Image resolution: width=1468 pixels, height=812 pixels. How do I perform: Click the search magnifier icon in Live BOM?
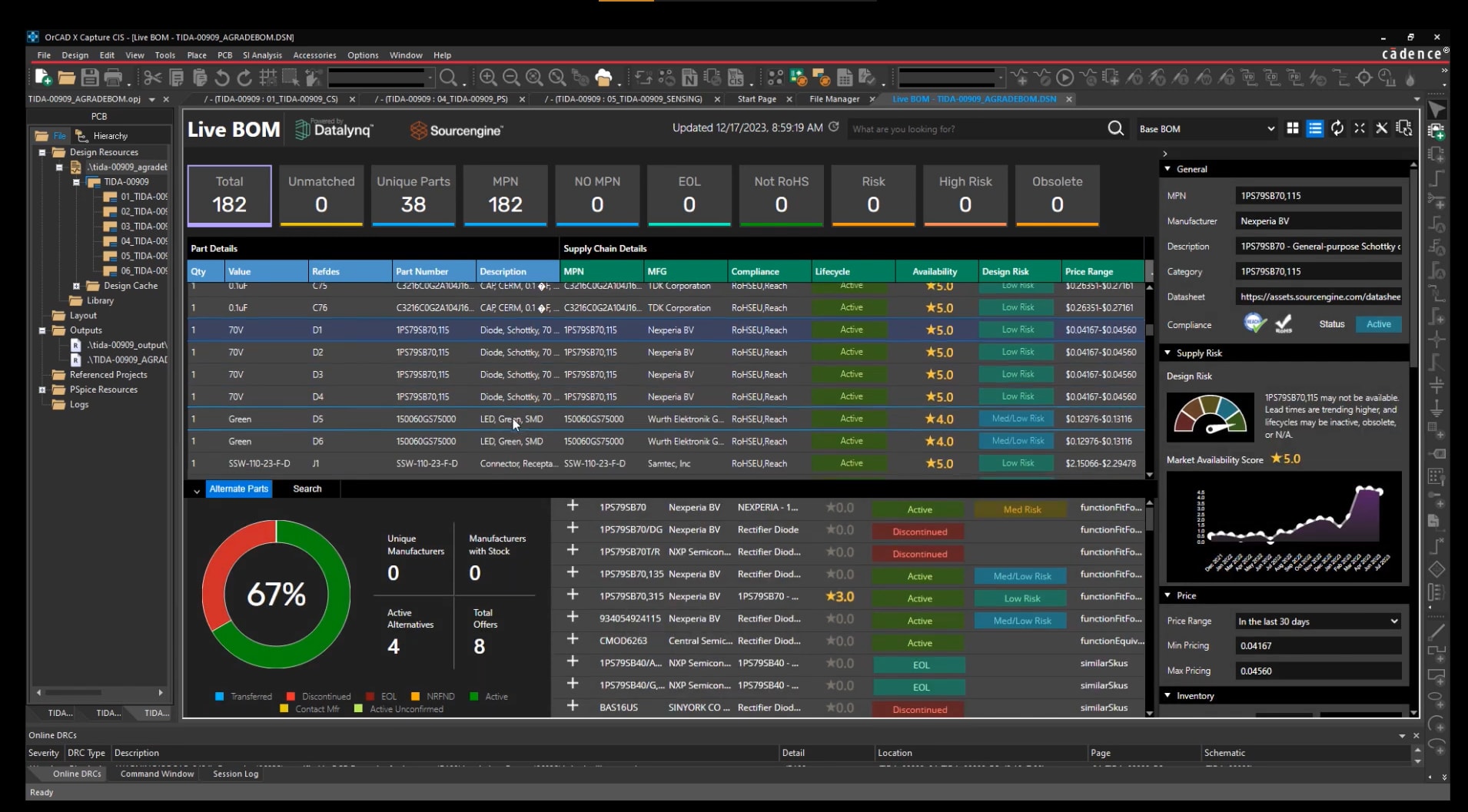[1116, 128]
